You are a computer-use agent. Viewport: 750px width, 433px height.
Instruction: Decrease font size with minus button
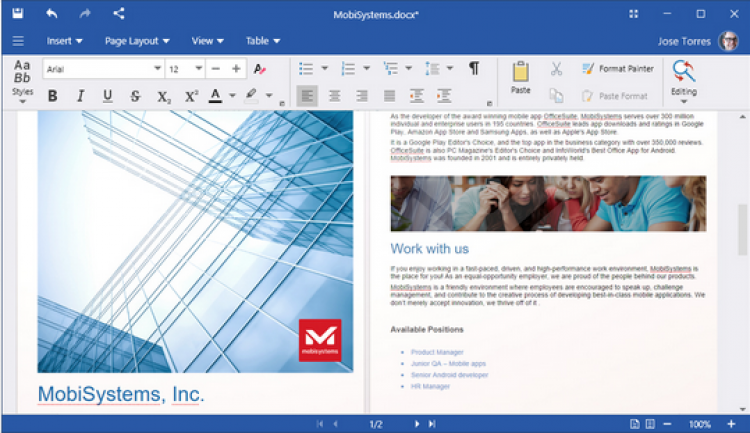216,69
